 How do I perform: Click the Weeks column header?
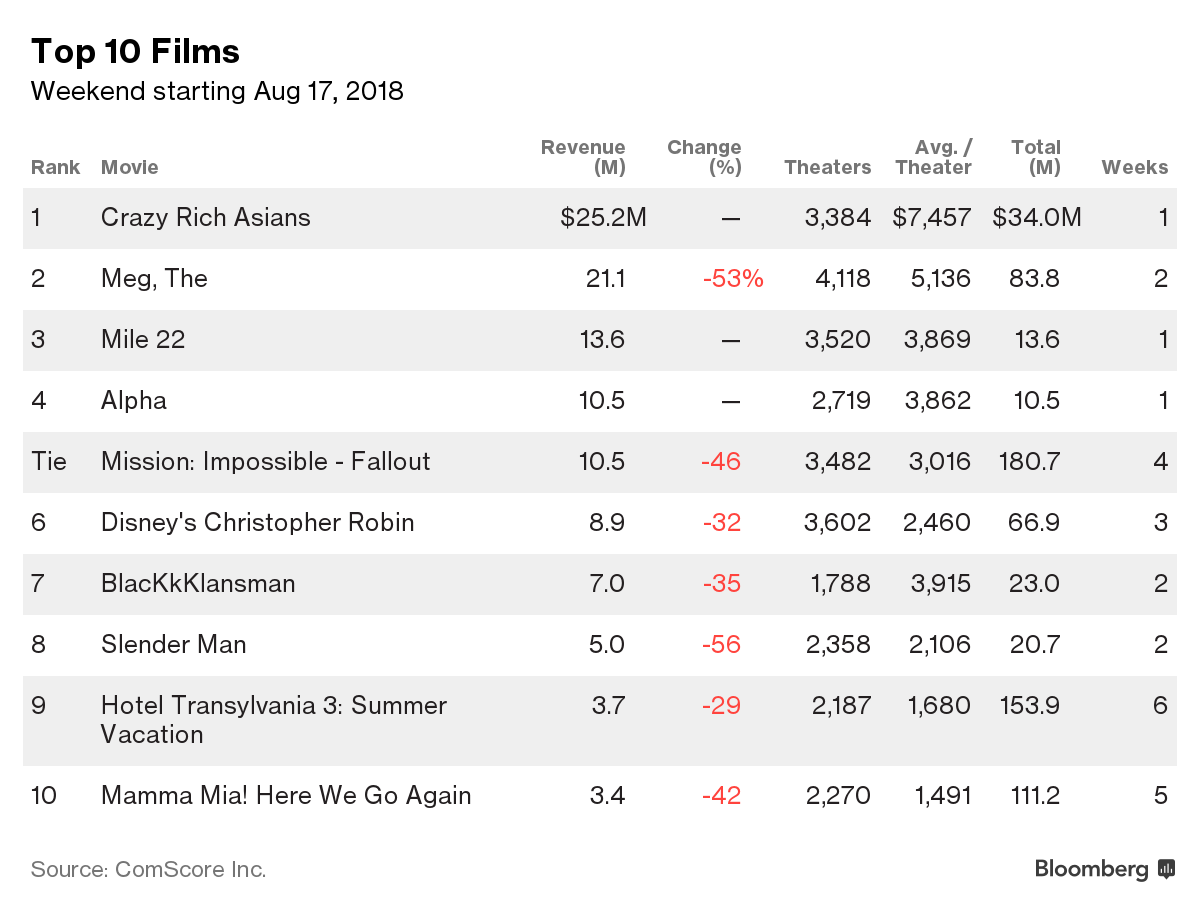tap(1134, 167)
